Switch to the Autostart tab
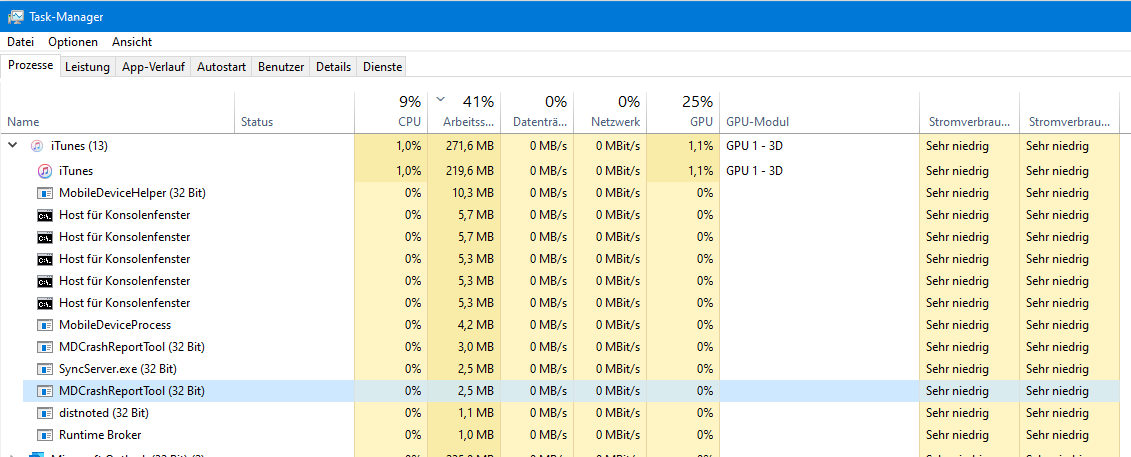Viewport: 1131px width, 457px height. pos(221,67)
